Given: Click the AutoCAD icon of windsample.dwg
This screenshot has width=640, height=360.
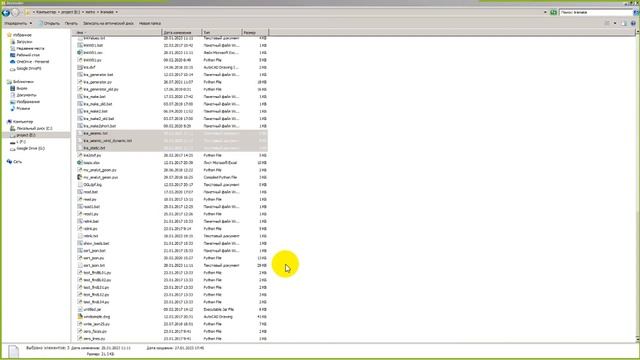Looking at the screenshot, I should click(x=80, y=317).
